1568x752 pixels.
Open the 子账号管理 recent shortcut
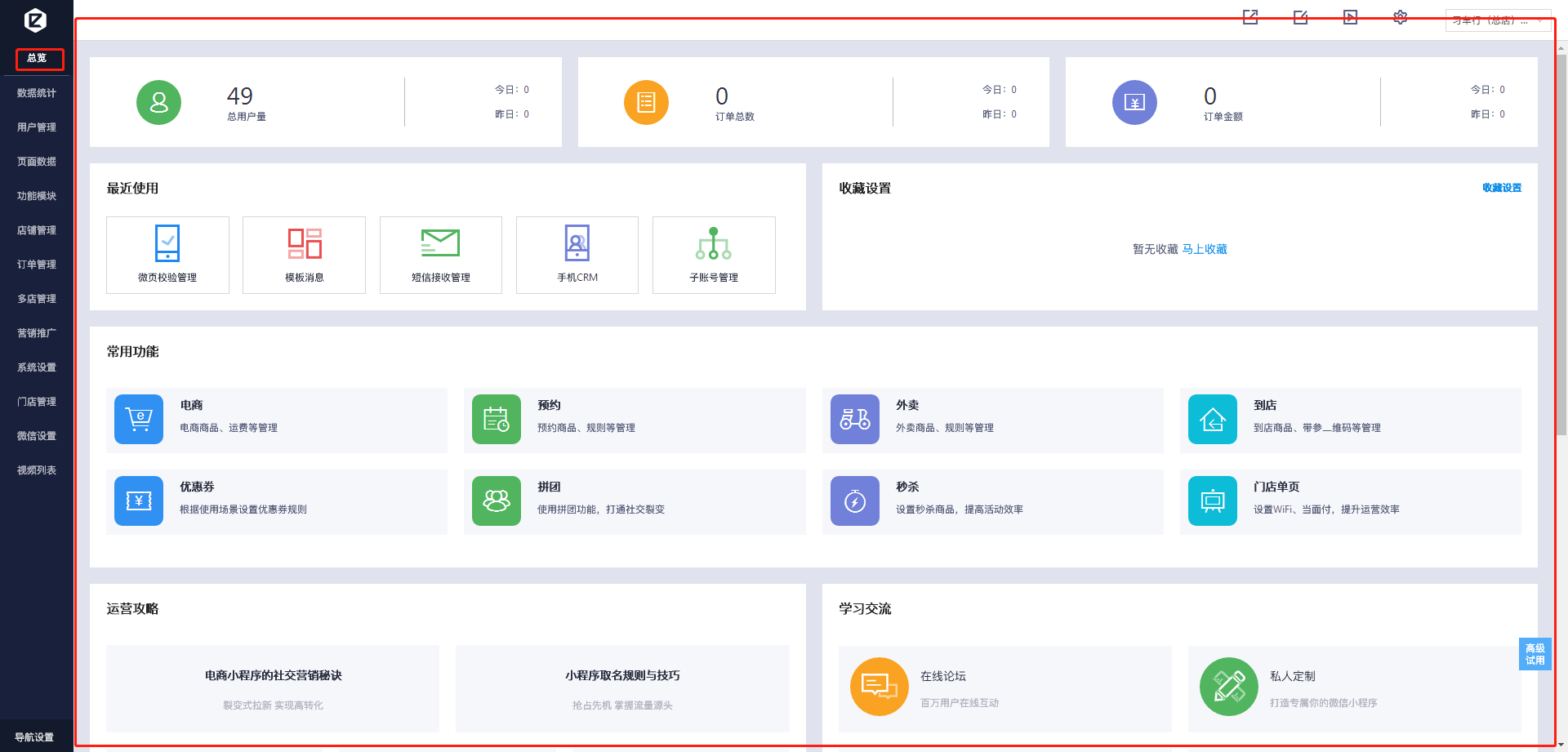tap(713, 255)
